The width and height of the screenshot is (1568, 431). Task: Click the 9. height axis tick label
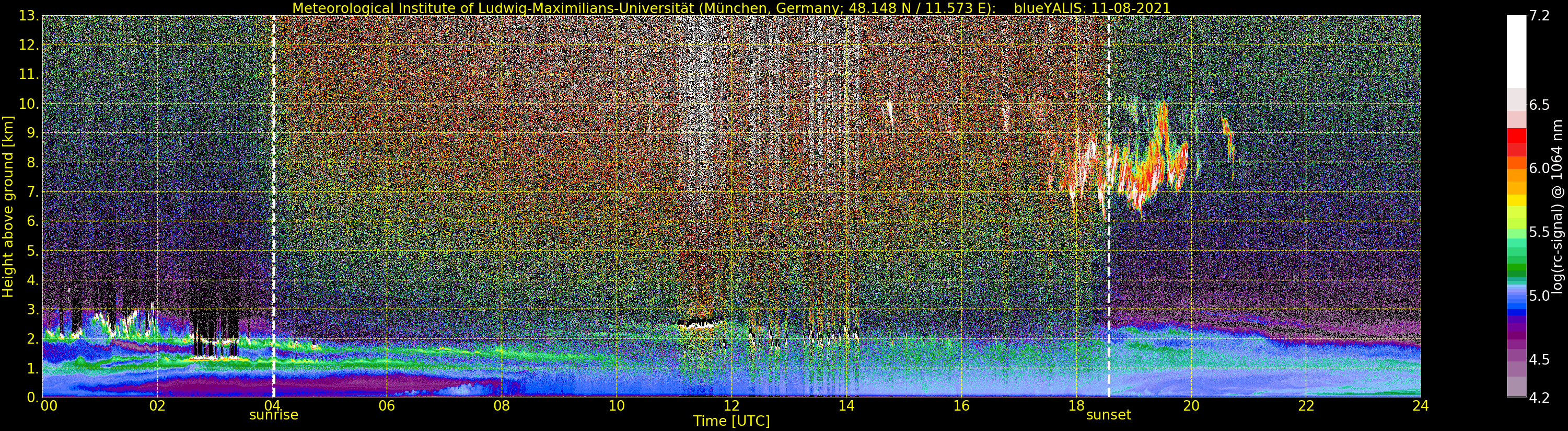[x=33, y=133]
